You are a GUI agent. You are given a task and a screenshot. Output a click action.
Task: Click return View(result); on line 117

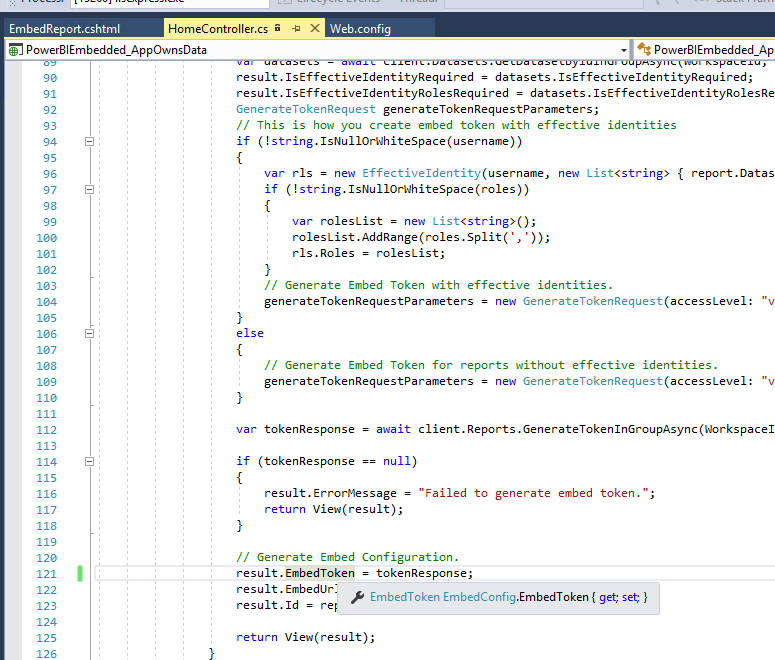pyautogui.click(x=334, y=509)
